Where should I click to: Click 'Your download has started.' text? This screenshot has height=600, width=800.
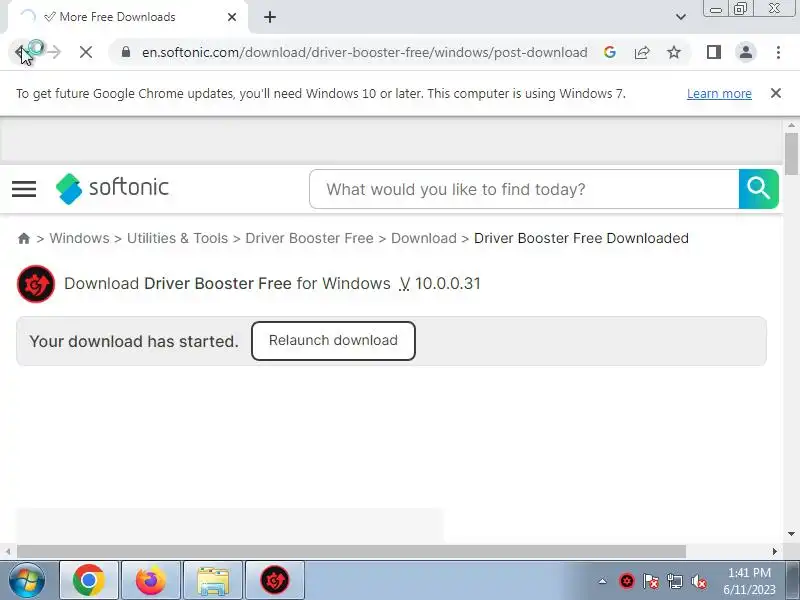(x=134, y=341)
